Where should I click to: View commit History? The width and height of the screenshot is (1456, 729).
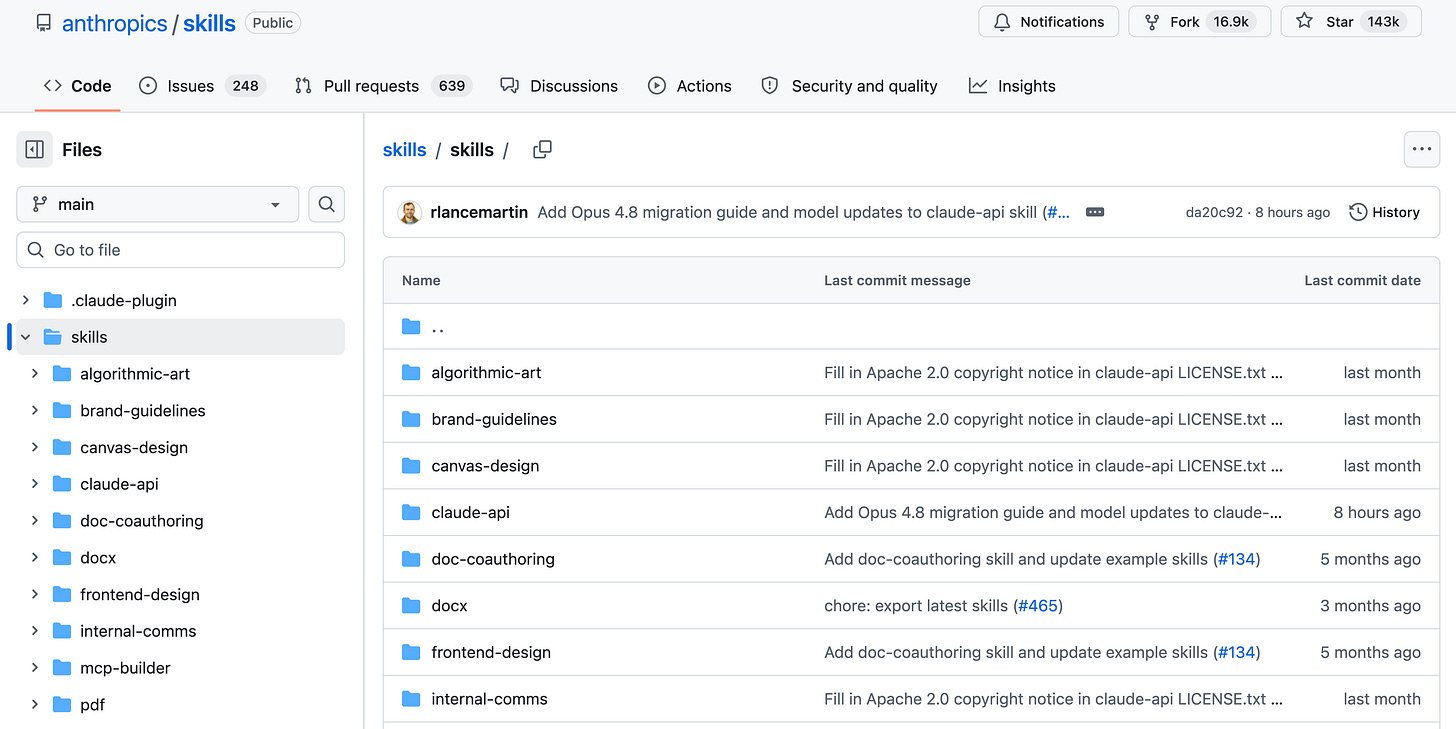click(1385, 212)
